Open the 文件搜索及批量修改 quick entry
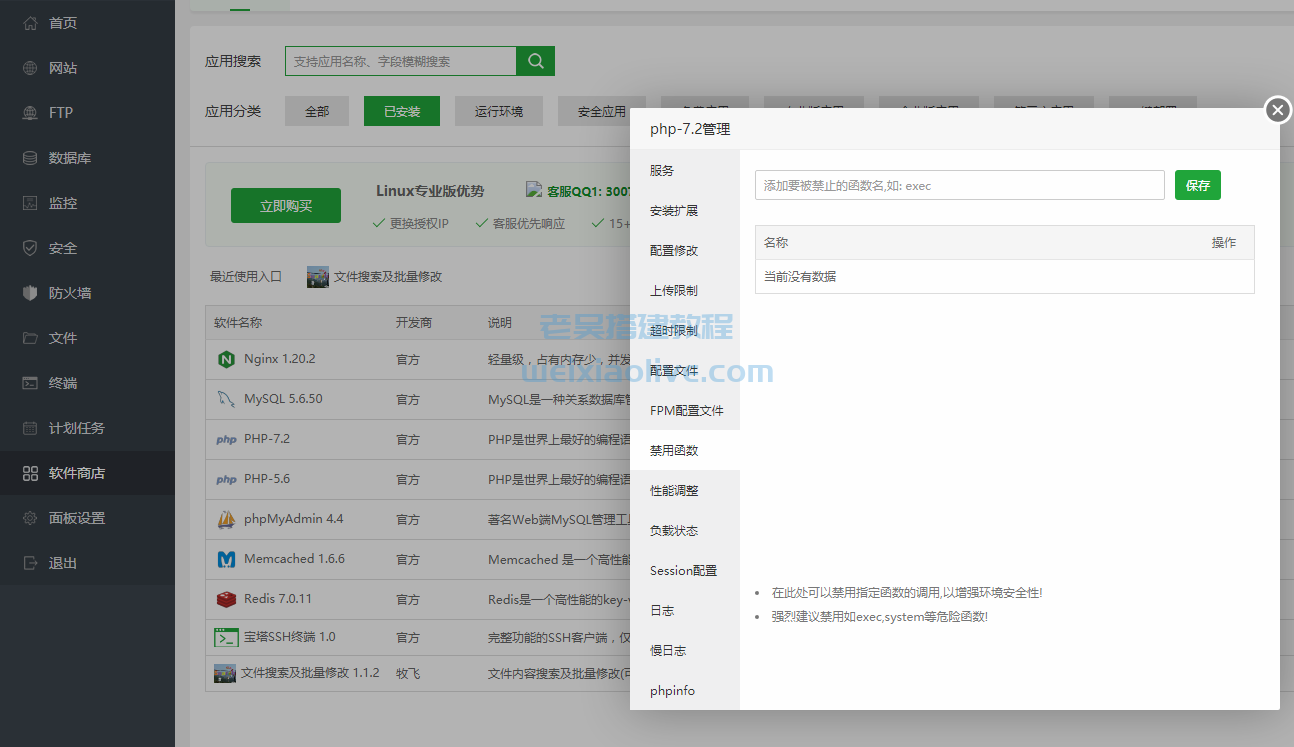This screenshot has width=1294, height=747. click(x=381, y=276)
